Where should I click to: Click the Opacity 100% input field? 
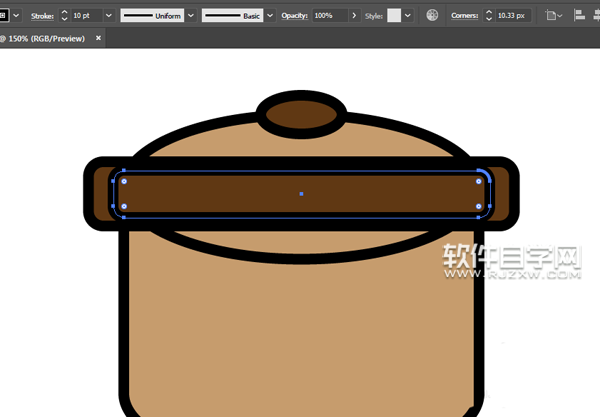coord(328,16)
